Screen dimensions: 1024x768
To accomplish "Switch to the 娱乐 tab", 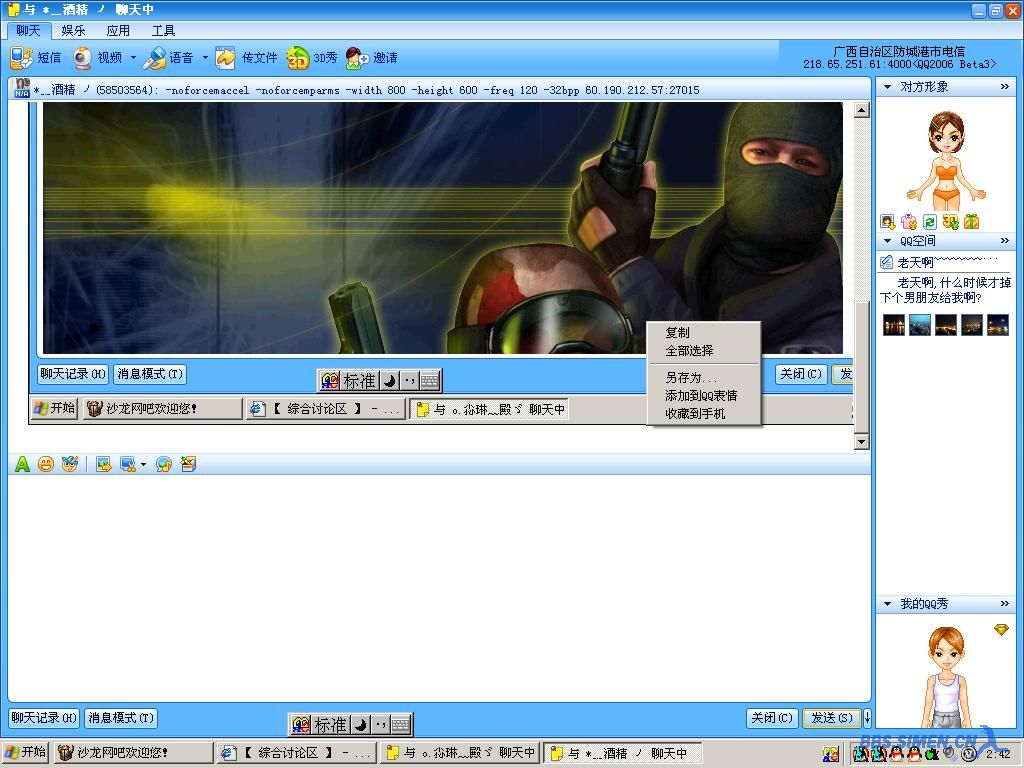I will coord(73,31).
